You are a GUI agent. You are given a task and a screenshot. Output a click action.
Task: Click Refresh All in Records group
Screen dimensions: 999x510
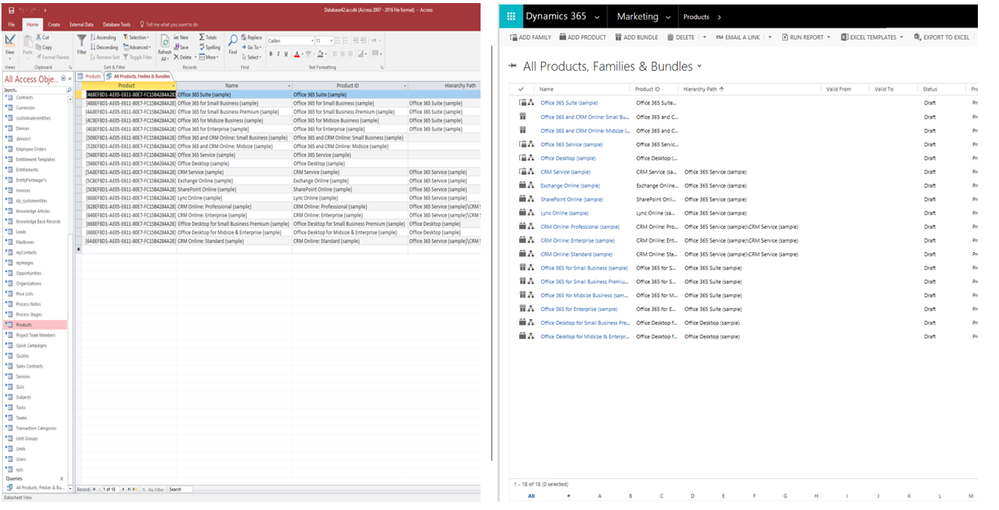pos(164,47)
